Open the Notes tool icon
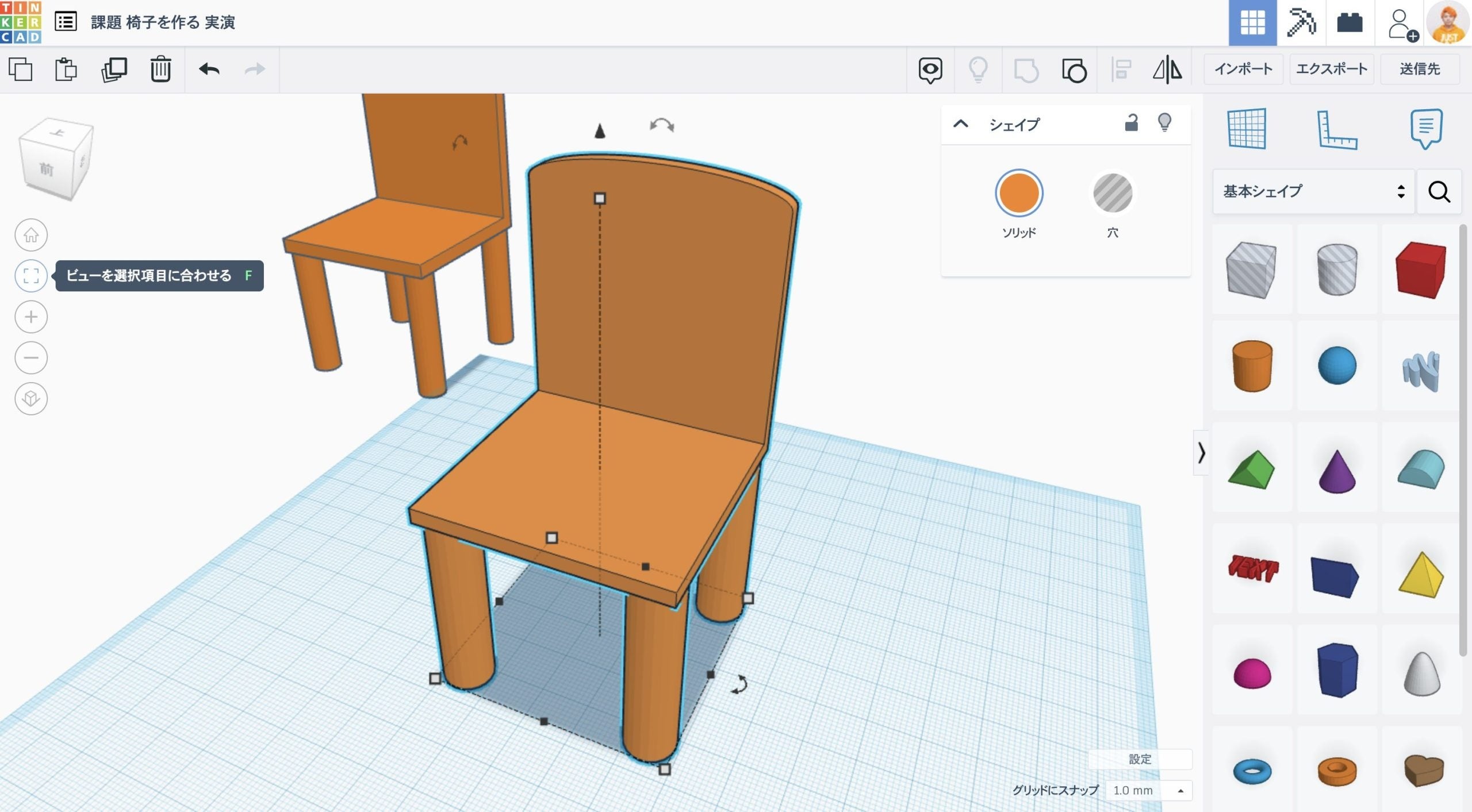The height and width of the screenshot is (812, 1472). point(1425,129)
